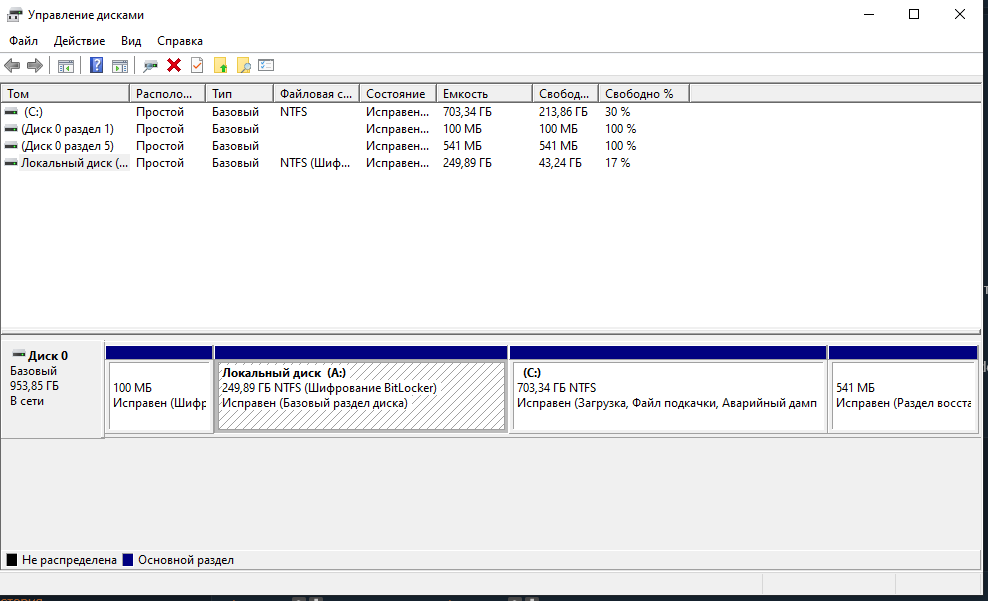Click drive icon of Локальный диск row
The image size is (988, 601).
click(11, 163)
